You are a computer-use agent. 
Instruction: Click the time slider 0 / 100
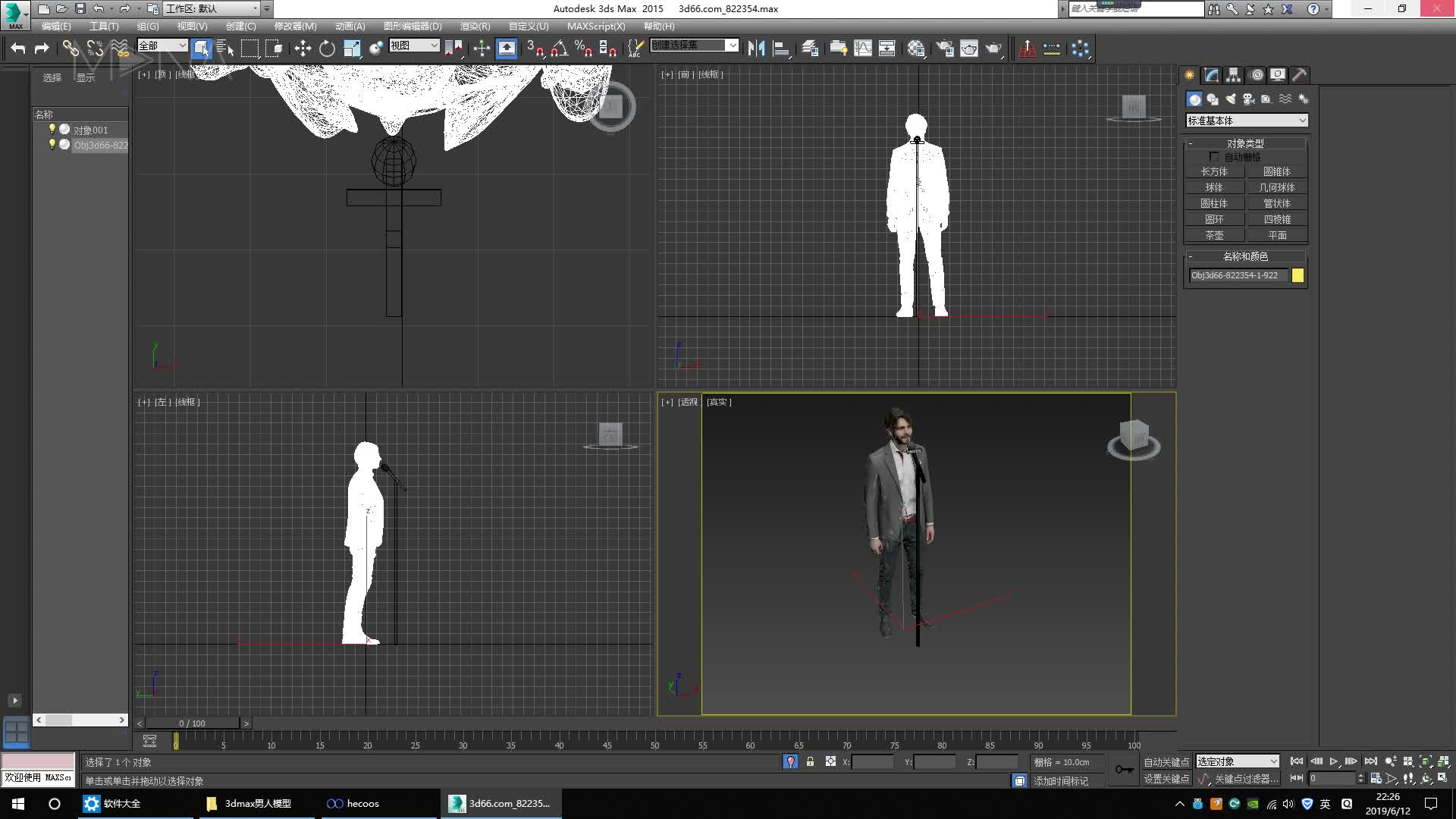(193, 723)
